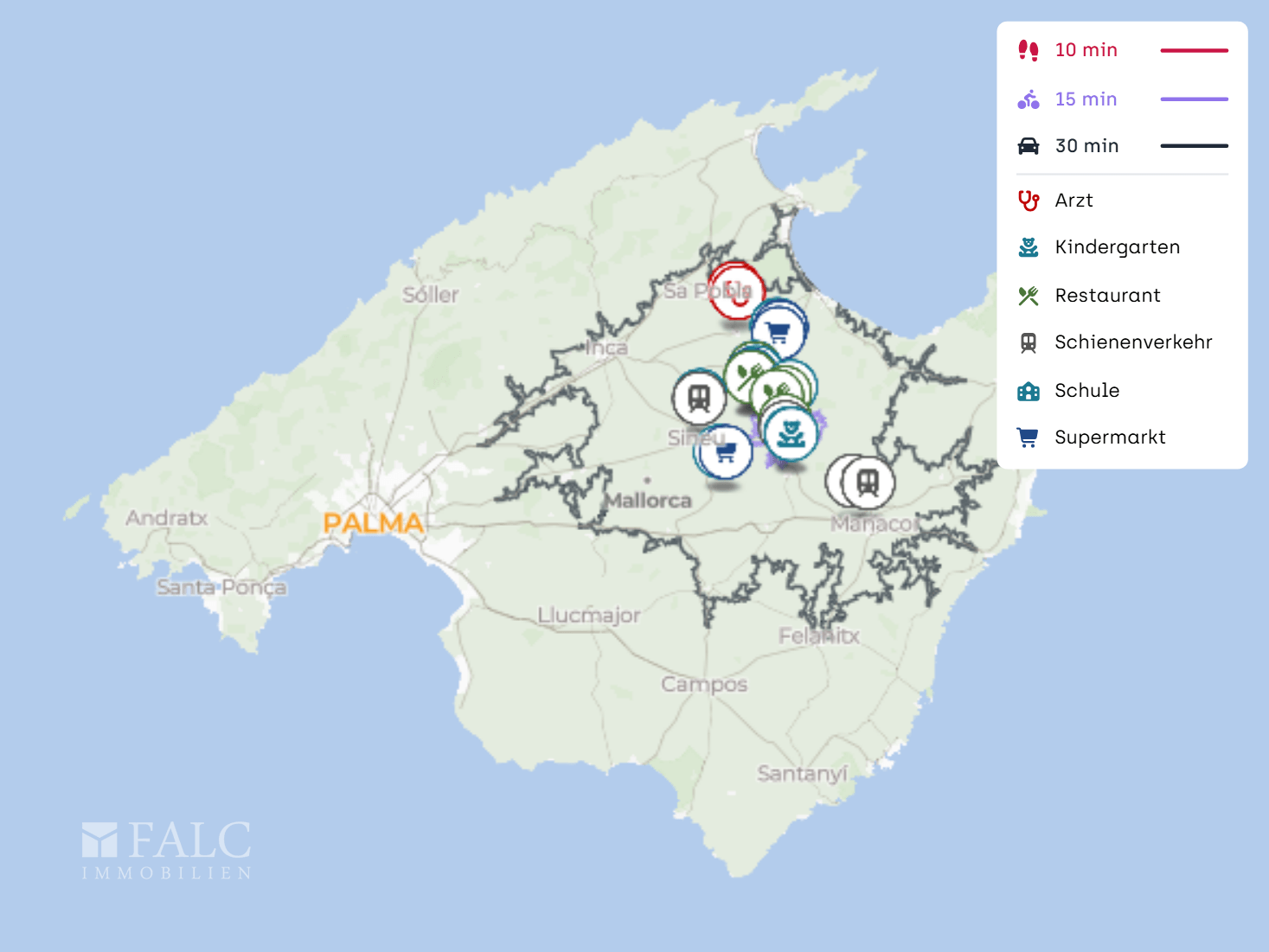Select the 15 min cycling label
The width and height of the screenshot is (1269, 952).
pyautogui.click(x=1086, y=99)
